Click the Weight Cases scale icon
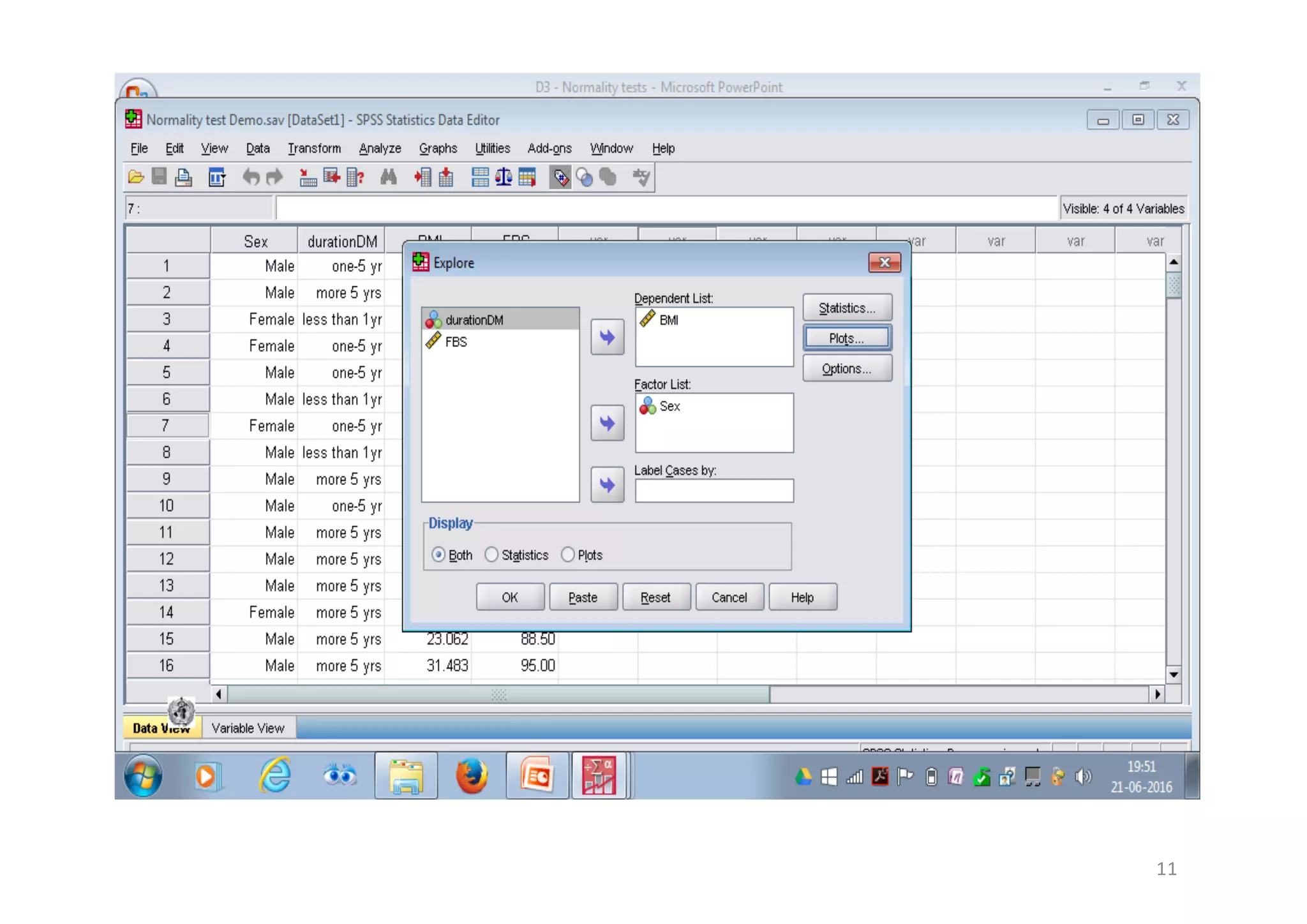The height and width of the screenshot is (924, 1307). [504, 177]
